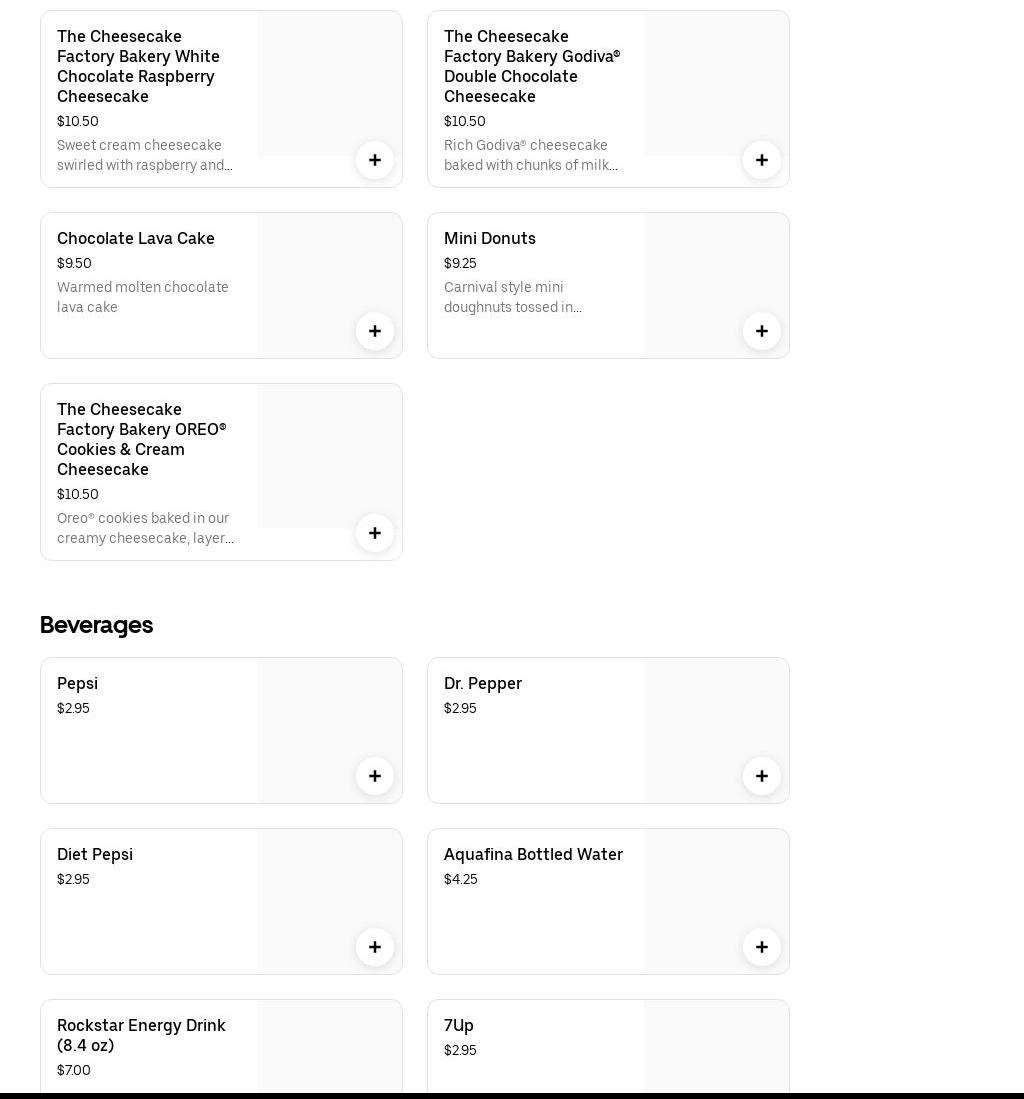The height and width of the screenshot is (1099, 1024).
Task: Click the Pepsi item name
Action: click(x=77, y=684)
